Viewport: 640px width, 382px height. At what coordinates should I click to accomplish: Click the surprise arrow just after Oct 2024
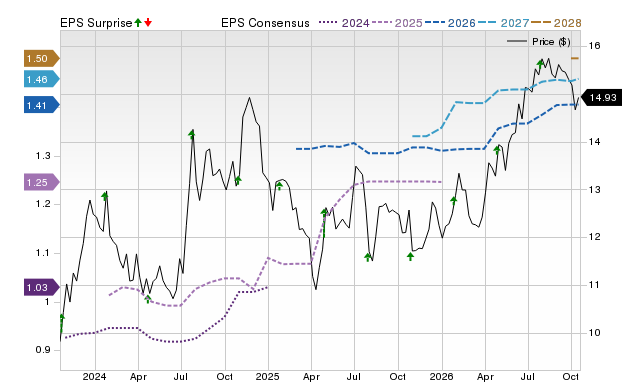[238, 180]
